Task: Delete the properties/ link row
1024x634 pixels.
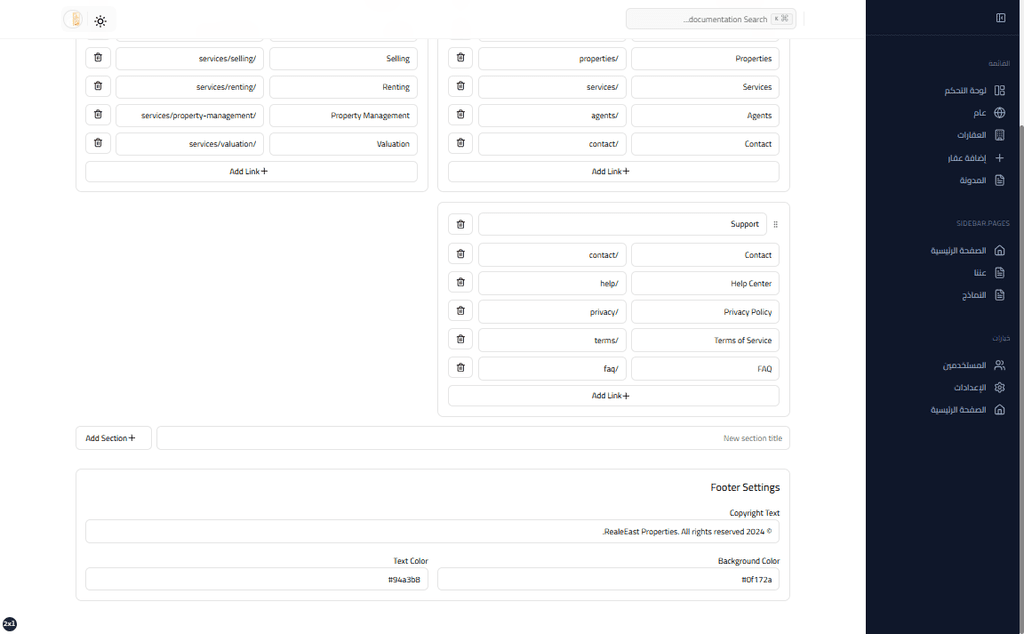Action: (x=460, y=58)
